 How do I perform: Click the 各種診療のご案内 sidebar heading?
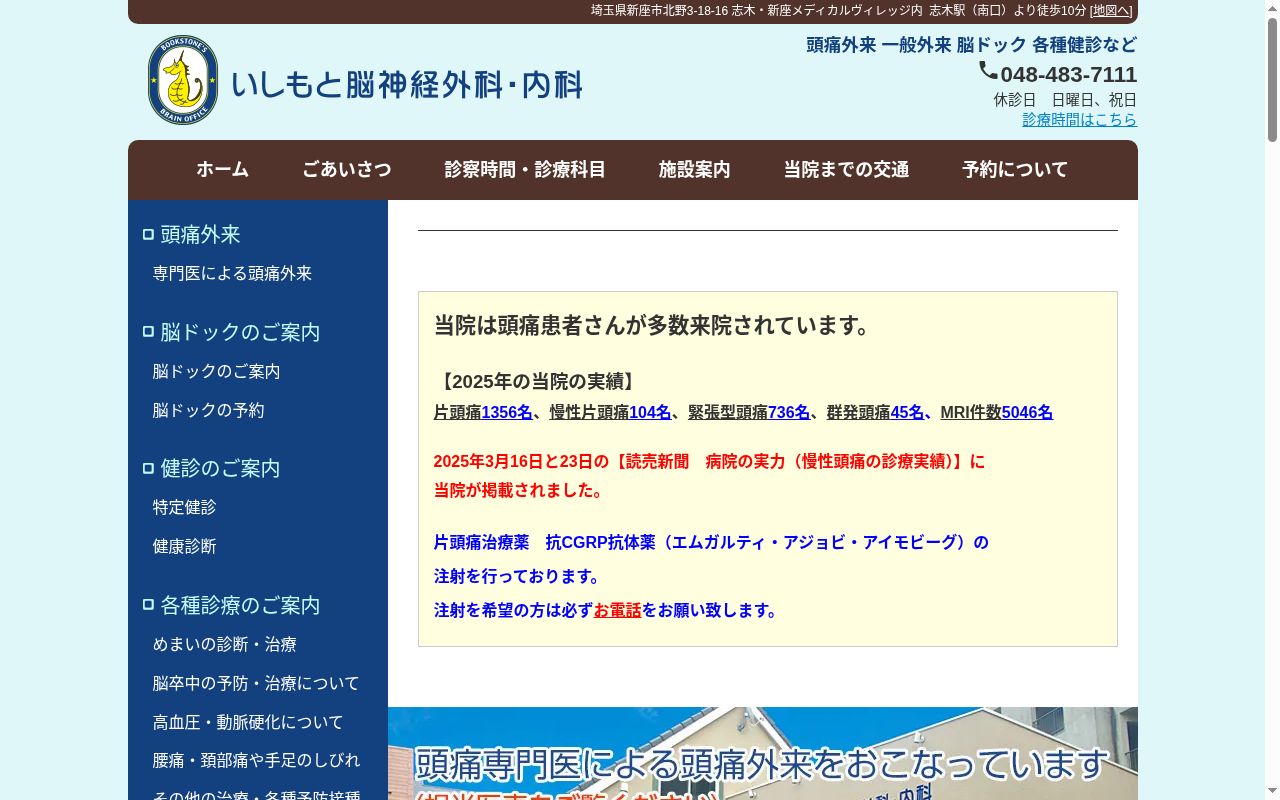pos(240,606)
